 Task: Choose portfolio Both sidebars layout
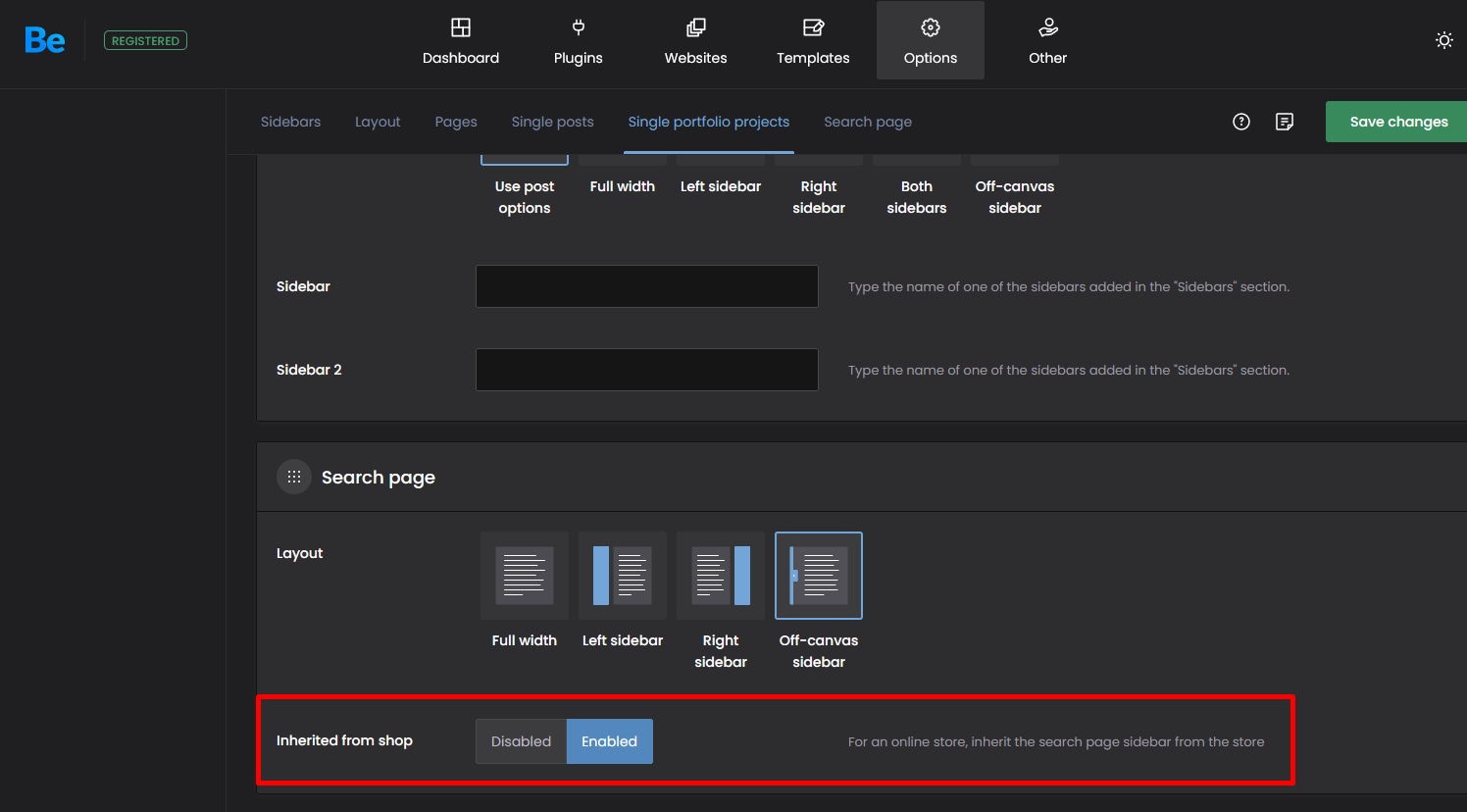pyautogui.click(x=917, y=186)
